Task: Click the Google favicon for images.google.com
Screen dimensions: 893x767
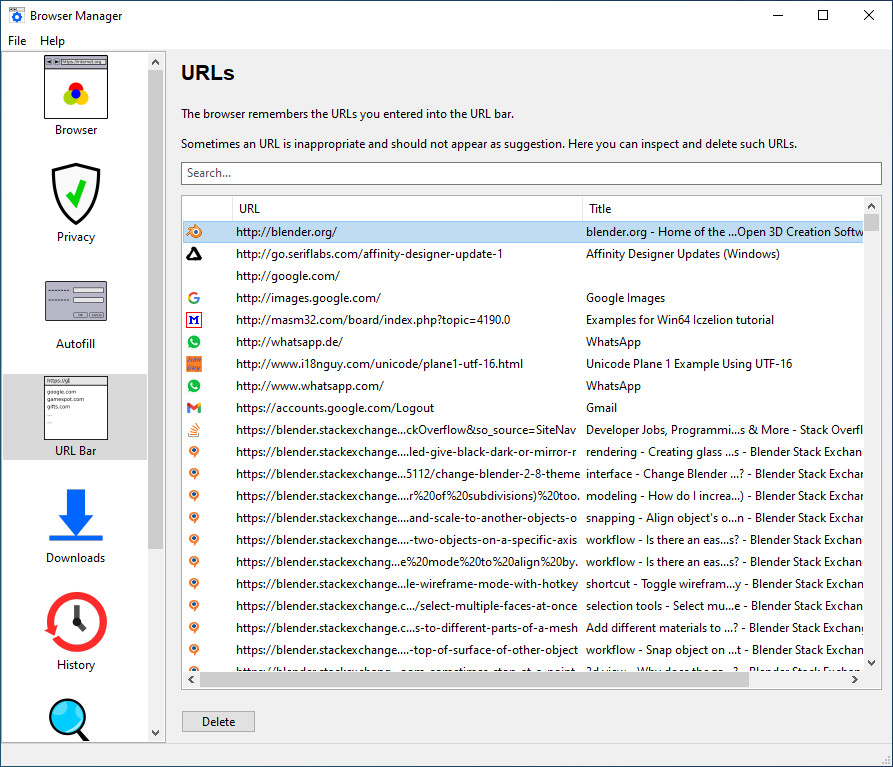Action: tap(194, 298)
